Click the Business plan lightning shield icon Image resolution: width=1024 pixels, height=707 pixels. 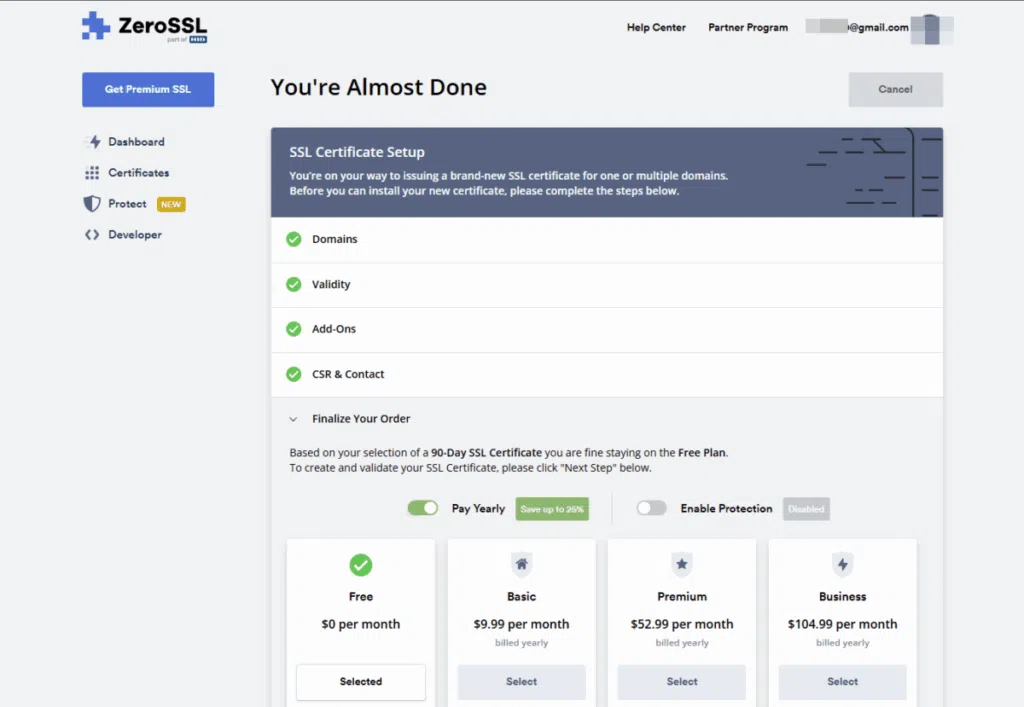[842, 565]
